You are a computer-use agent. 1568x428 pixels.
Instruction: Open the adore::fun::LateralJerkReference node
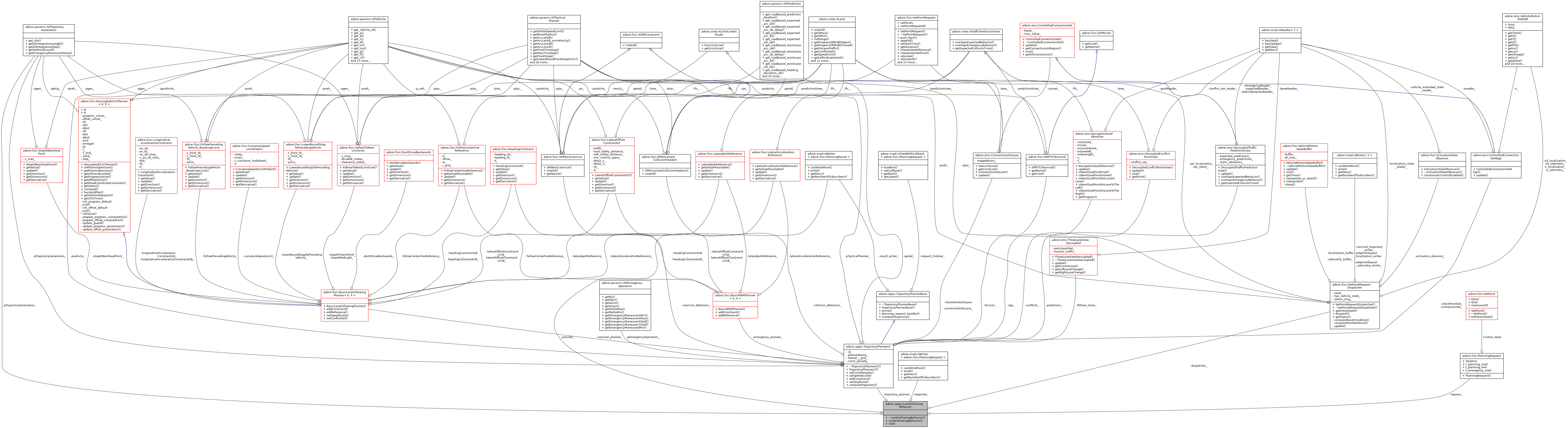pyautogui.click(x=720, y=166)
